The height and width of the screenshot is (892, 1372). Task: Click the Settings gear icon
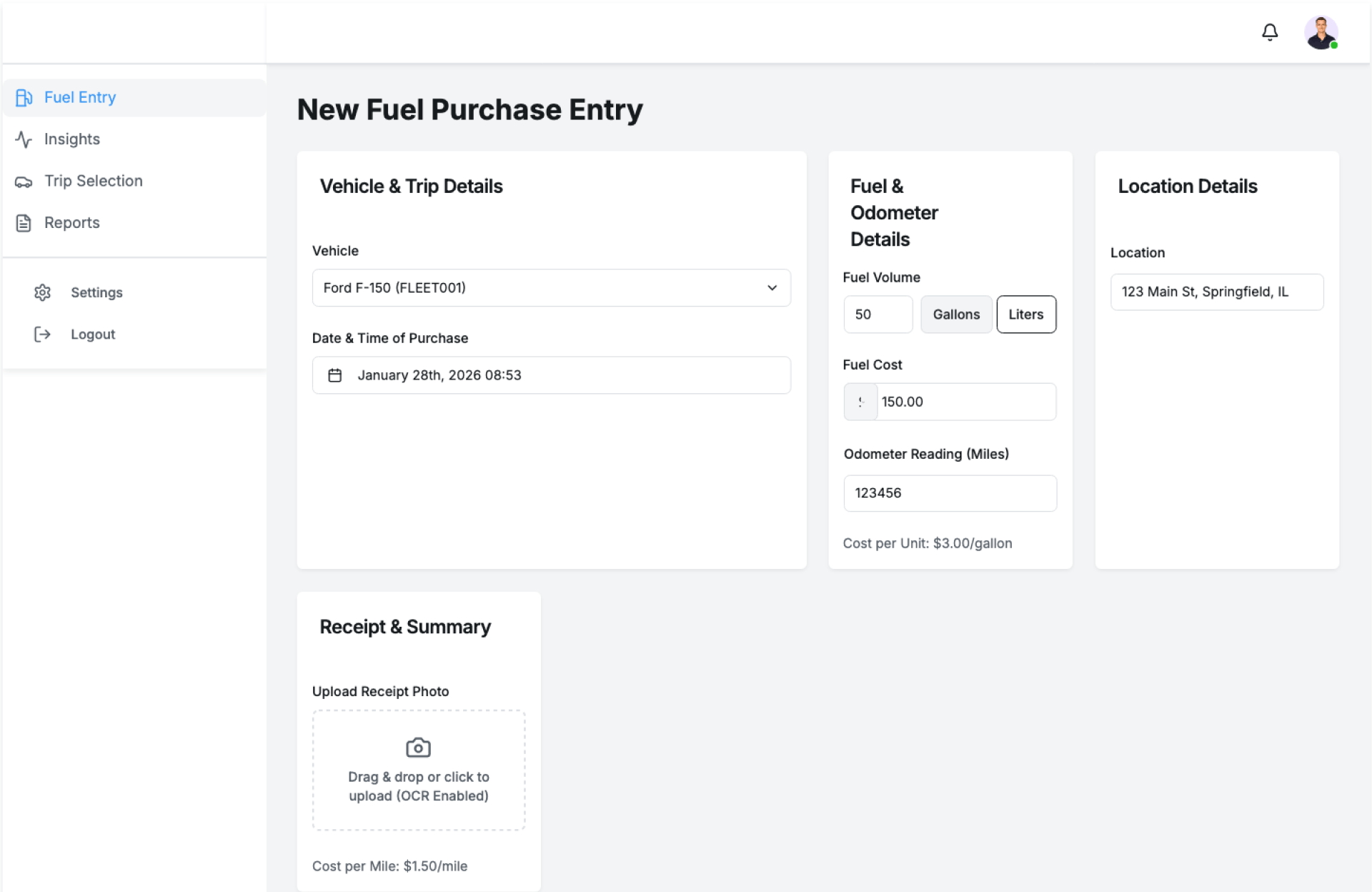(43, 292)
